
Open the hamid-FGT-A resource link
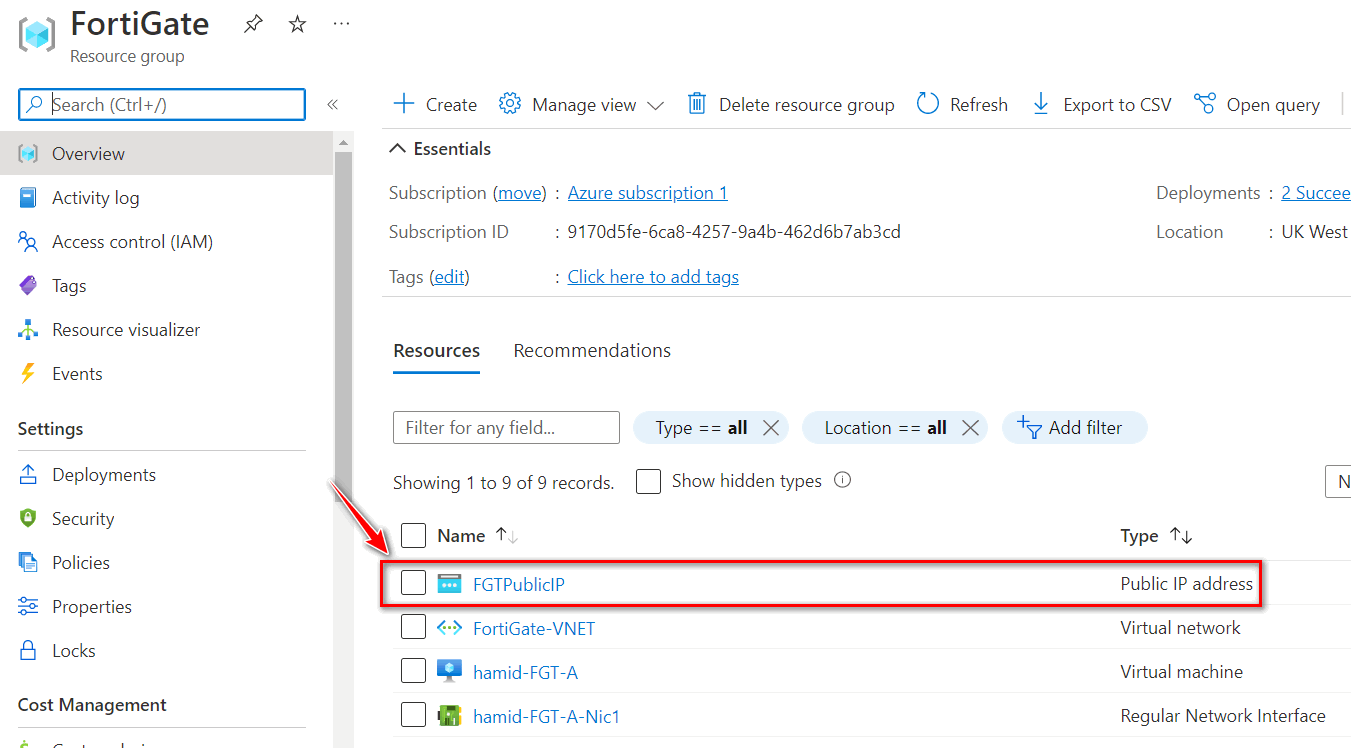coord(525,672)
